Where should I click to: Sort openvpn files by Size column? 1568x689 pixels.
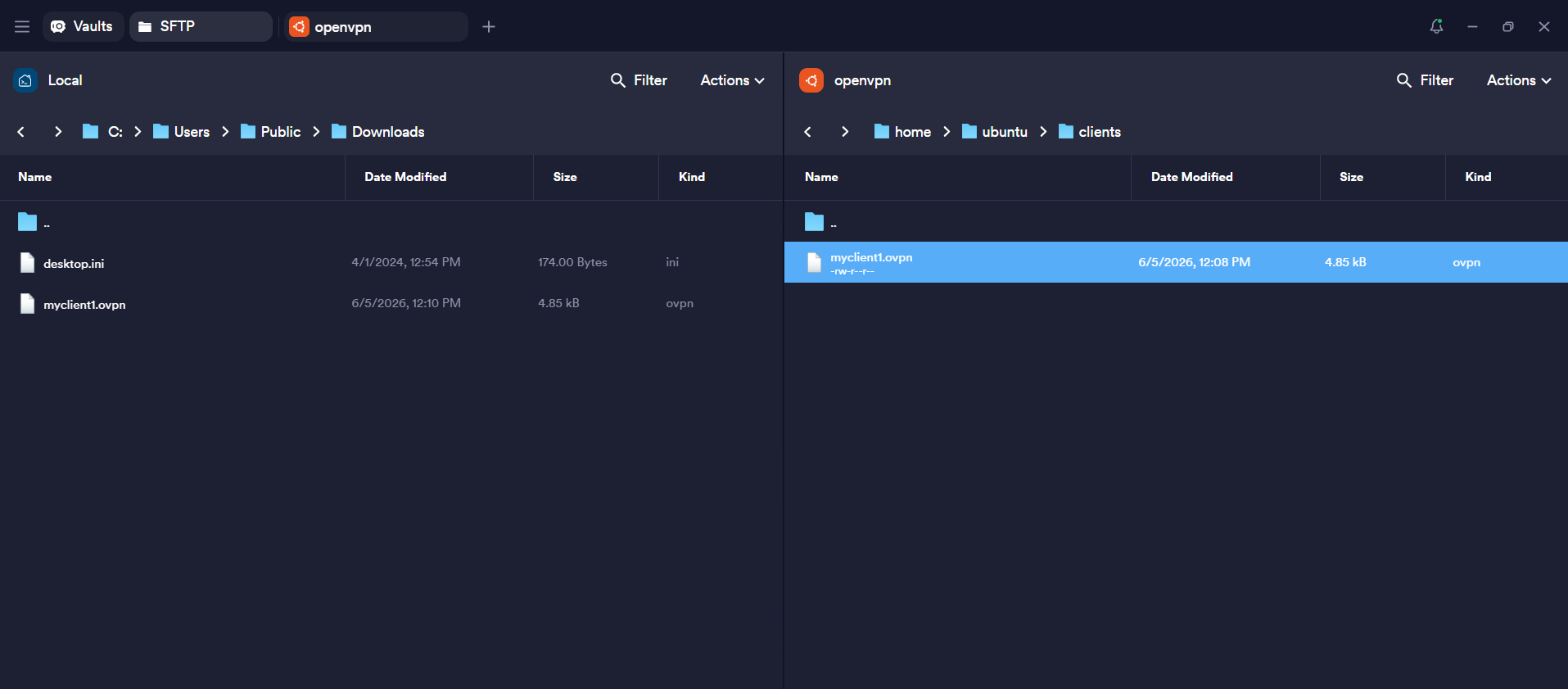(x=1351, y=177)
